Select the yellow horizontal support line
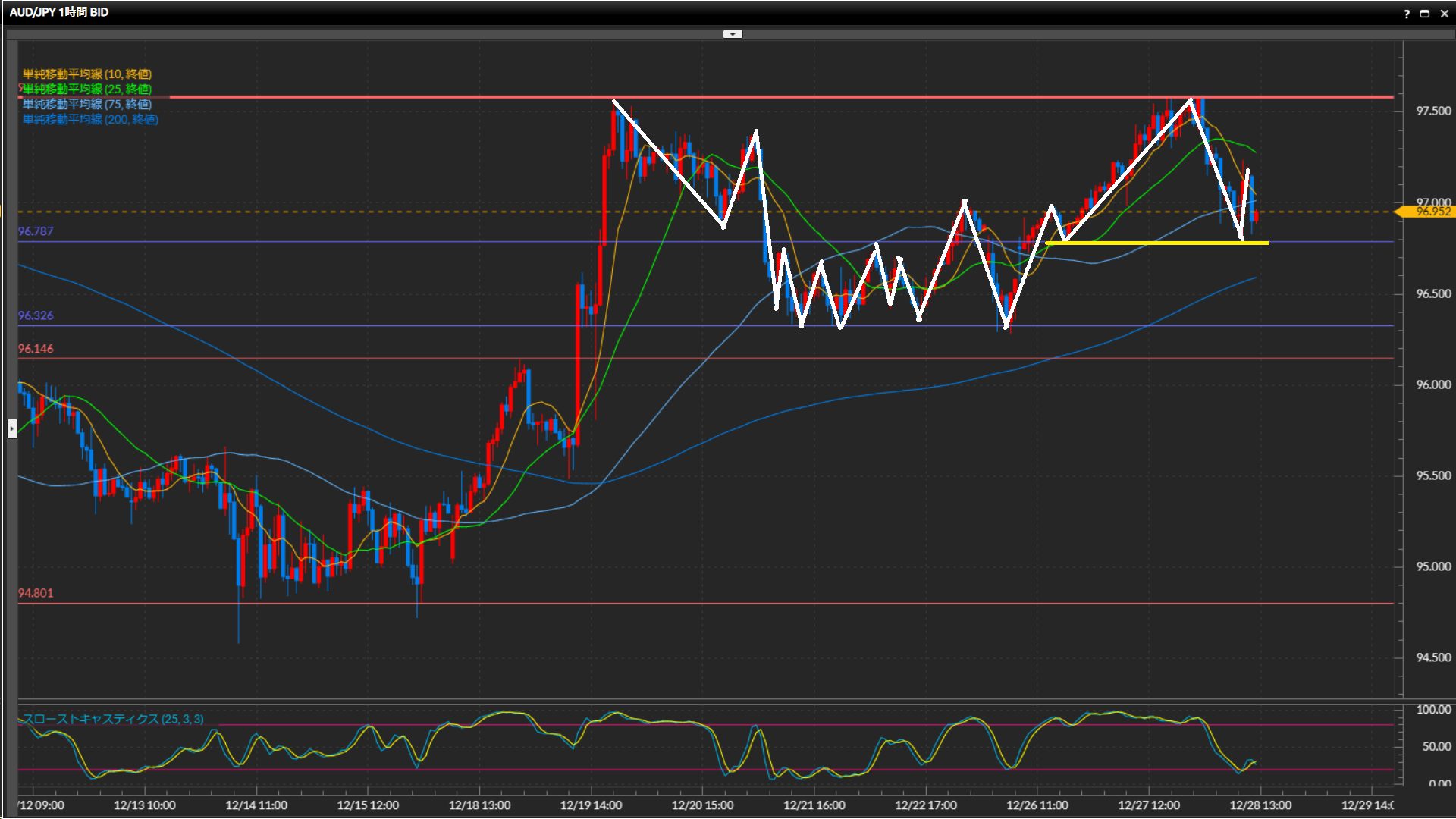The height and width of the screenshot is (819, 1456). point(1153,243)
